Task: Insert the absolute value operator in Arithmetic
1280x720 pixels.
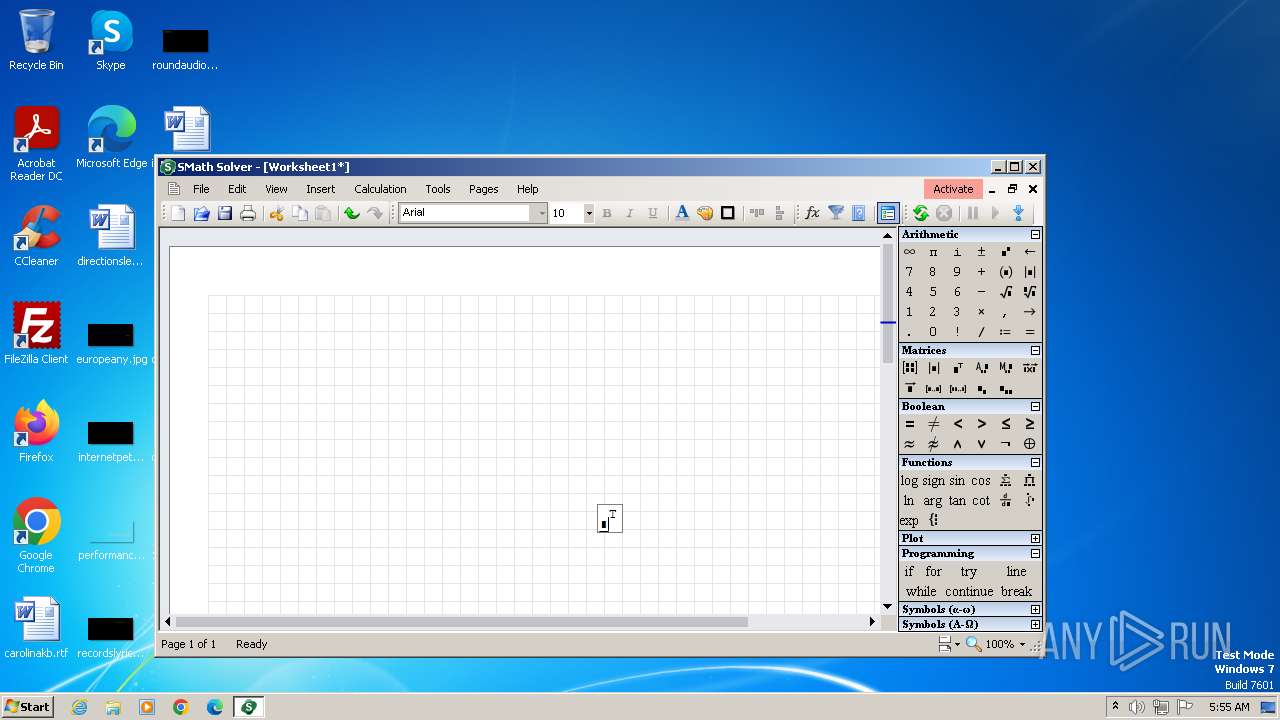Action: 1030,272
